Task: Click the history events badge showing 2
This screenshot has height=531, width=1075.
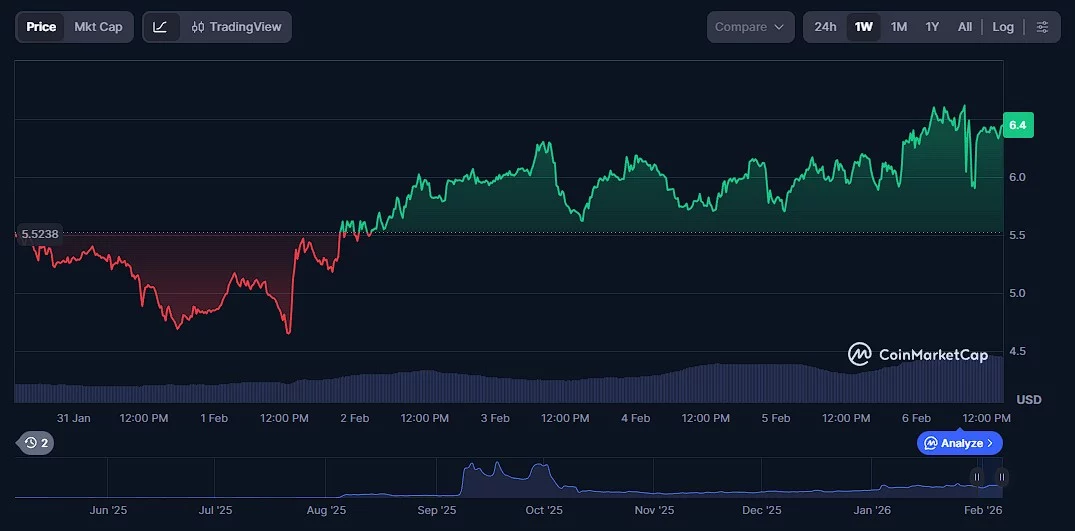Action: [36, 442]
